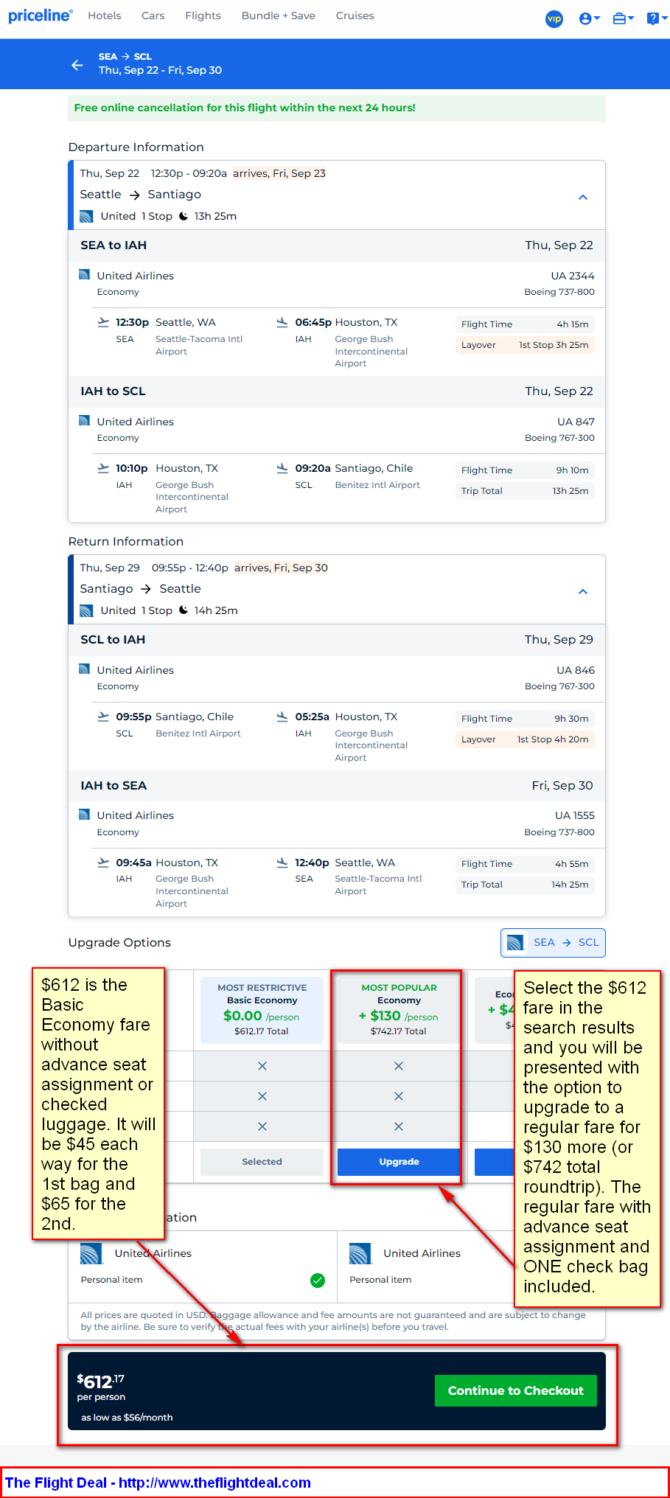
Task: Collapse the Santiago to Seattle return details
Action: pyautogui.click(x=583, y=591)
